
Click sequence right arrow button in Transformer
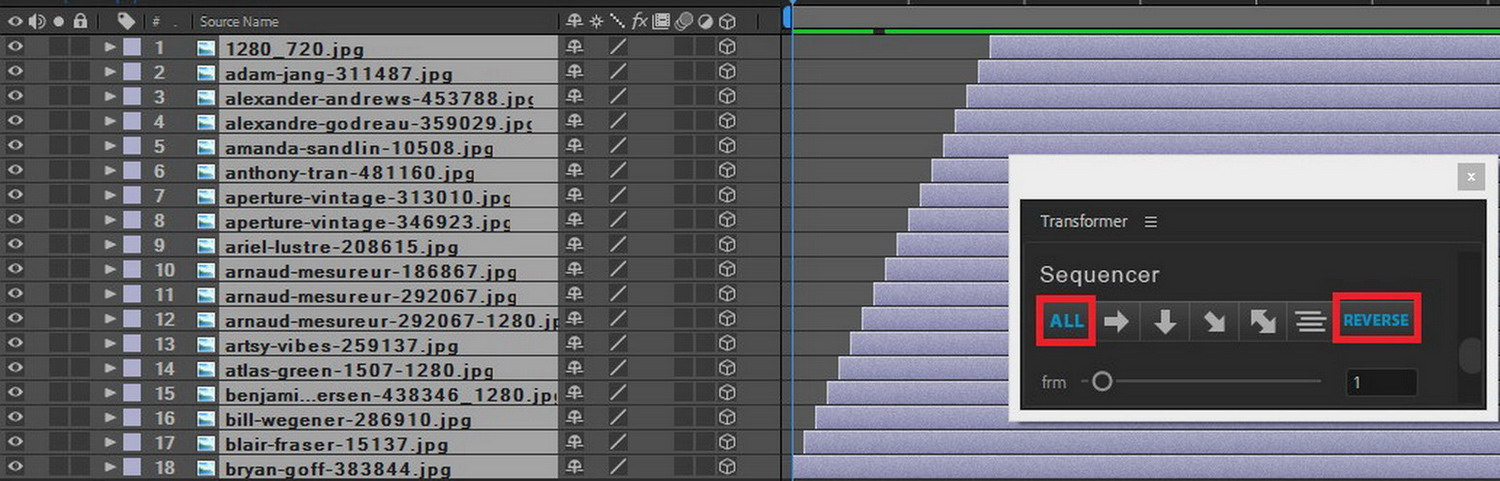tap(1117, 321)
